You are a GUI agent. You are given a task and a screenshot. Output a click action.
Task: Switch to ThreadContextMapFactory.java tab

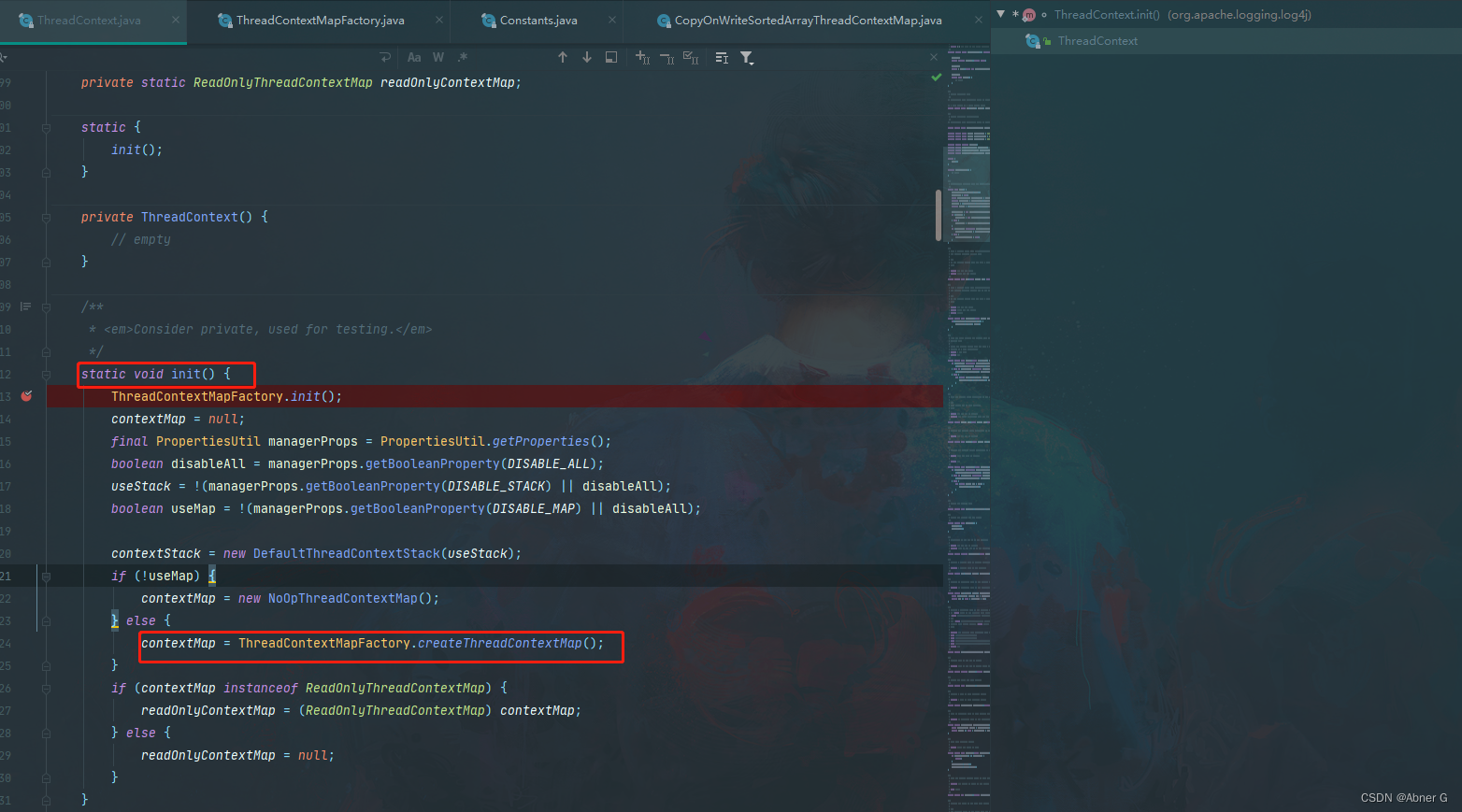320,21
